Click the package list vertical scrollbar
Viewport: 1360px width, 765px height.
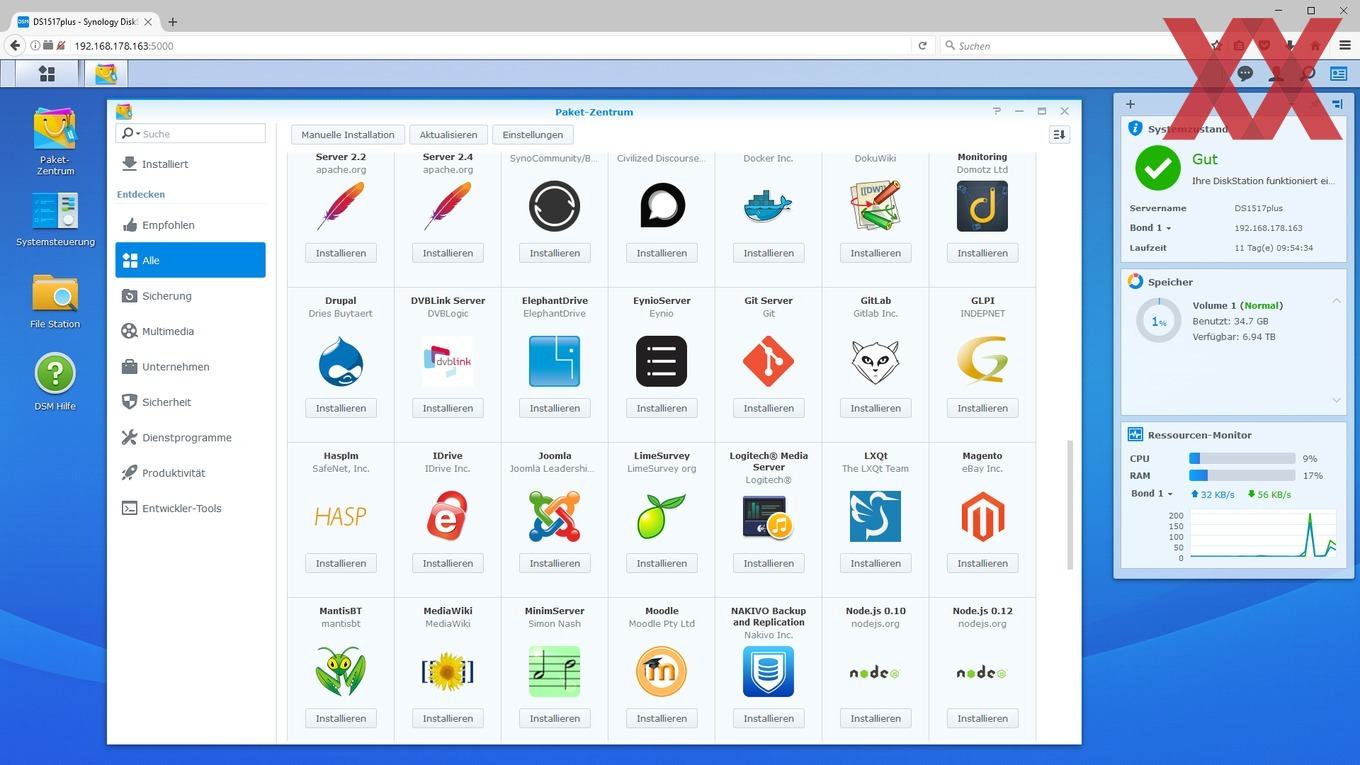pyautogui.click(x=1070, y=505)
